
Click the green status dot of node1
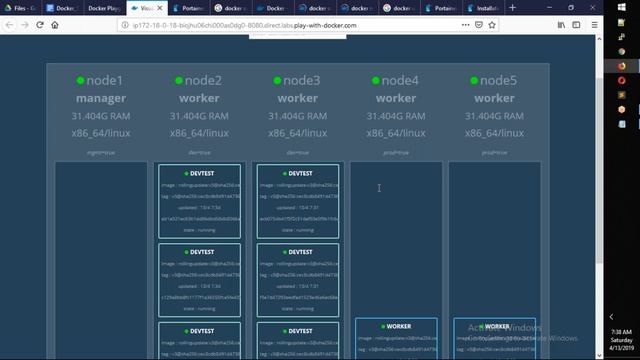[x=80, y=80]
